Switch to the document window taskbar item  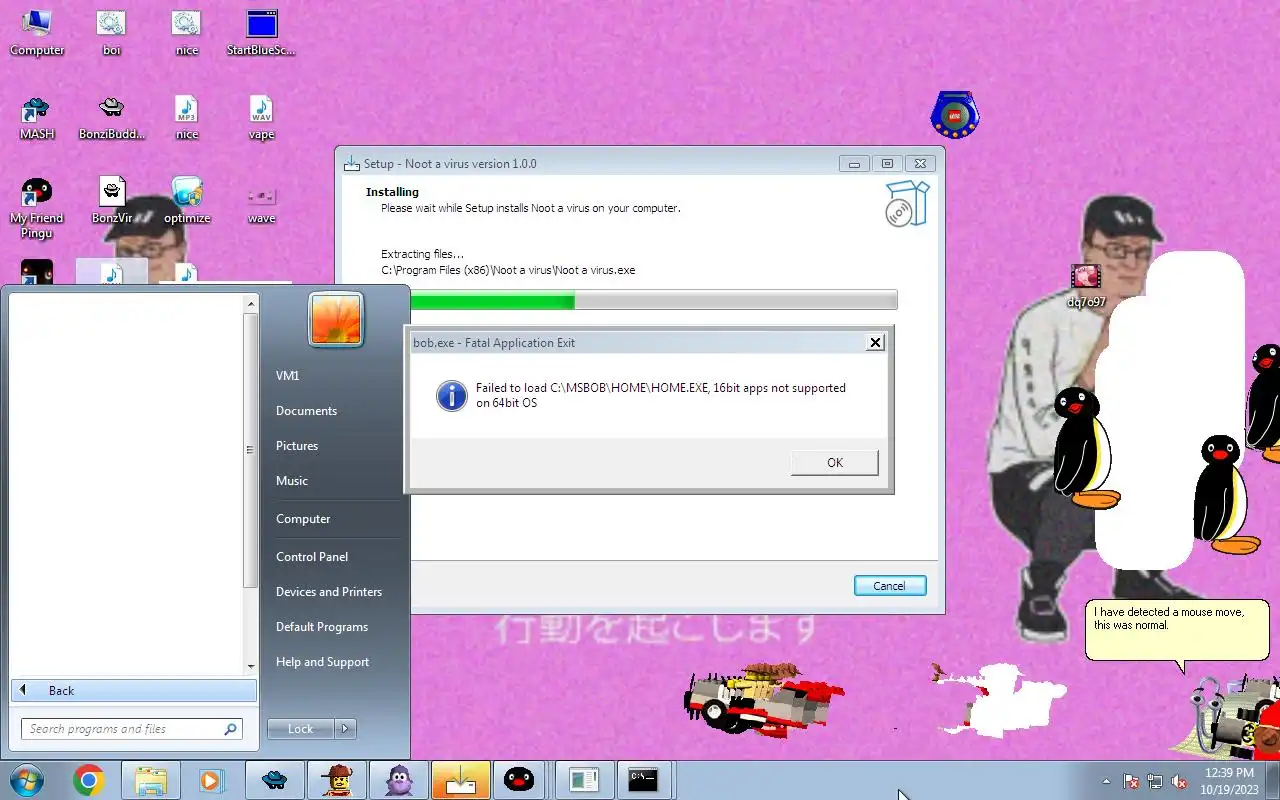[x=584, y=780]
